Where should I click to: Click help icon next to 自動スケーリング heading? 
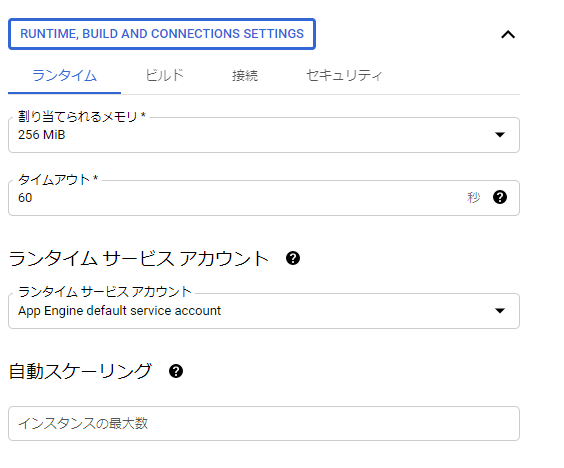click(176, 371)
